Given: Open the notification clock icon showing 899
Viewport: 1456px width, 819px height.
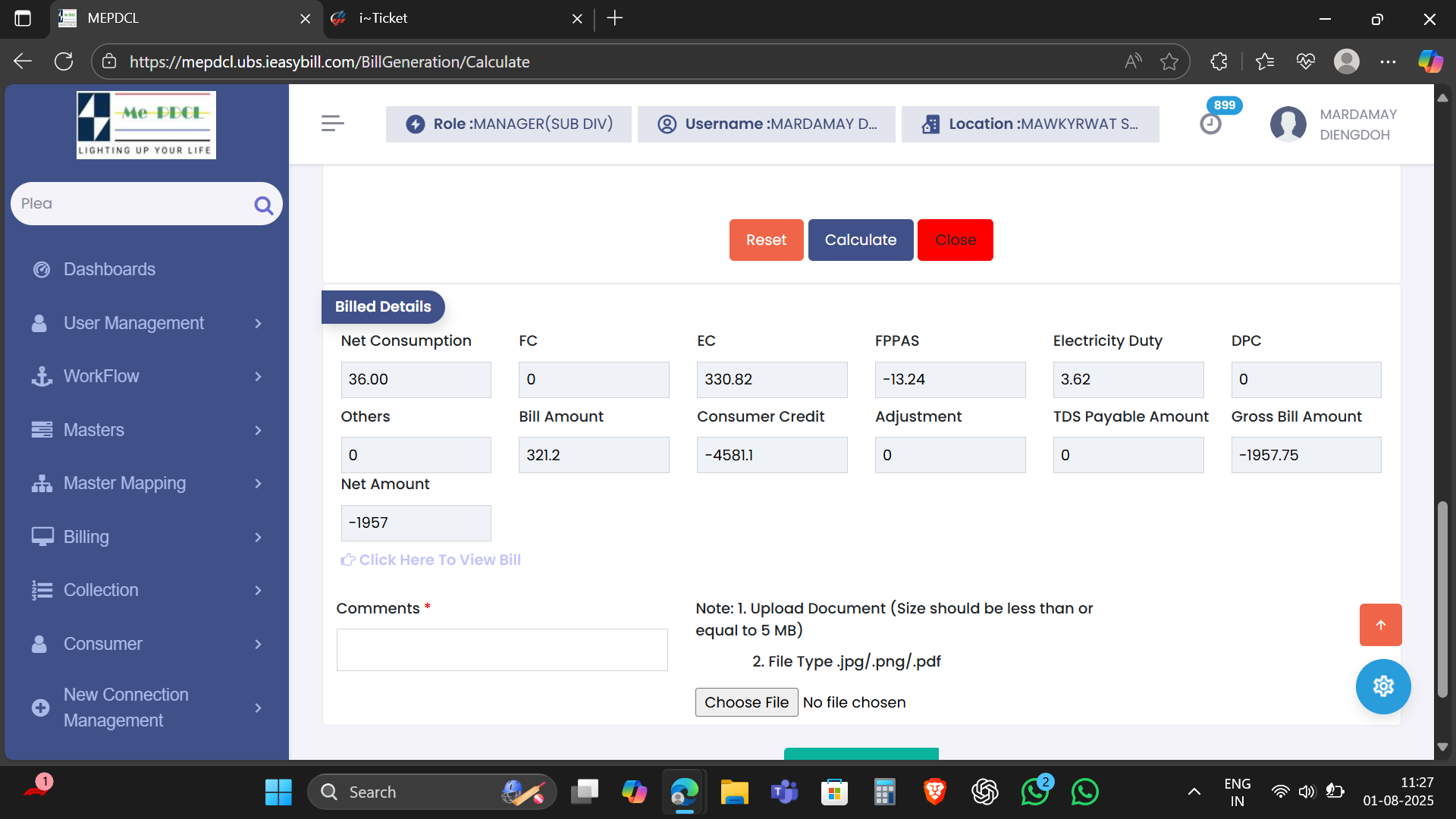Looking at the screenshot, I should pyautogui.click(x=1211, y=124).
